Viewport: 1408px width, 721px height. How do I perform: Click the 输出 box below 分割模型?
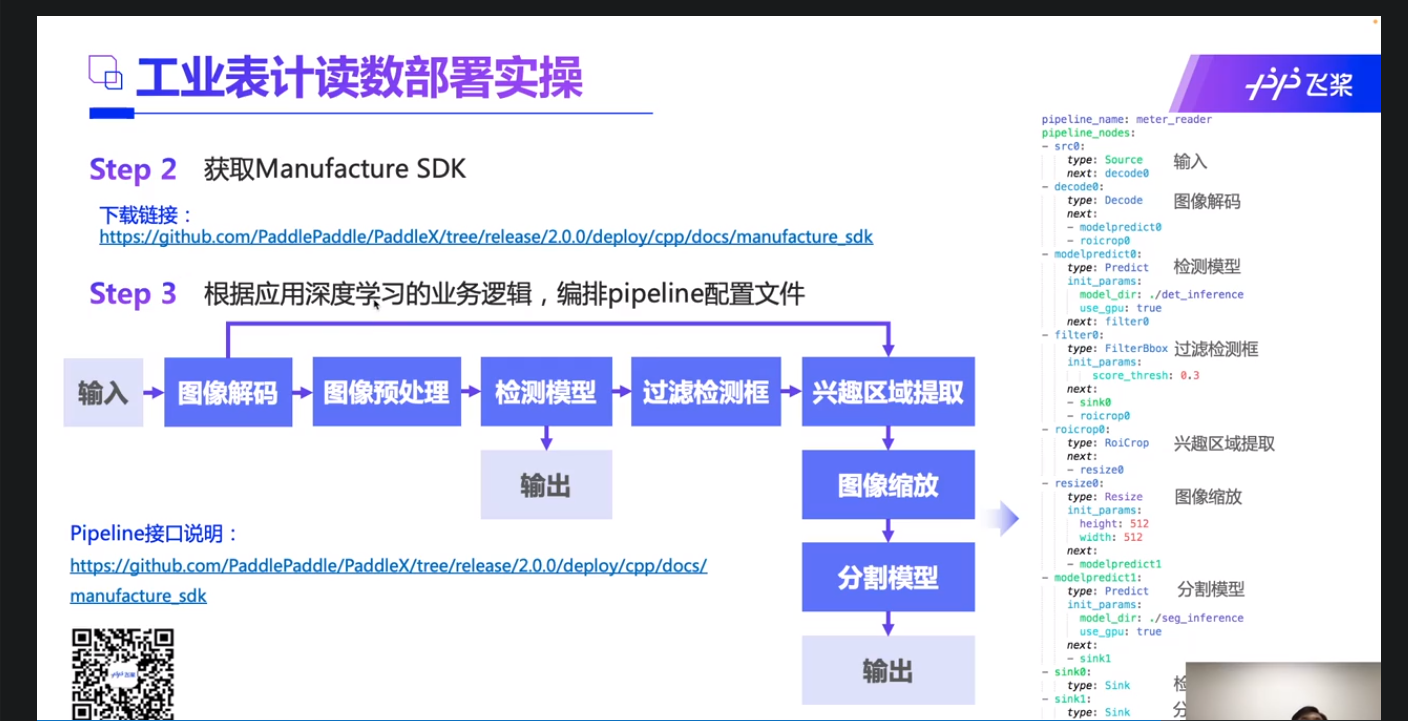click(x=888, y=670)
